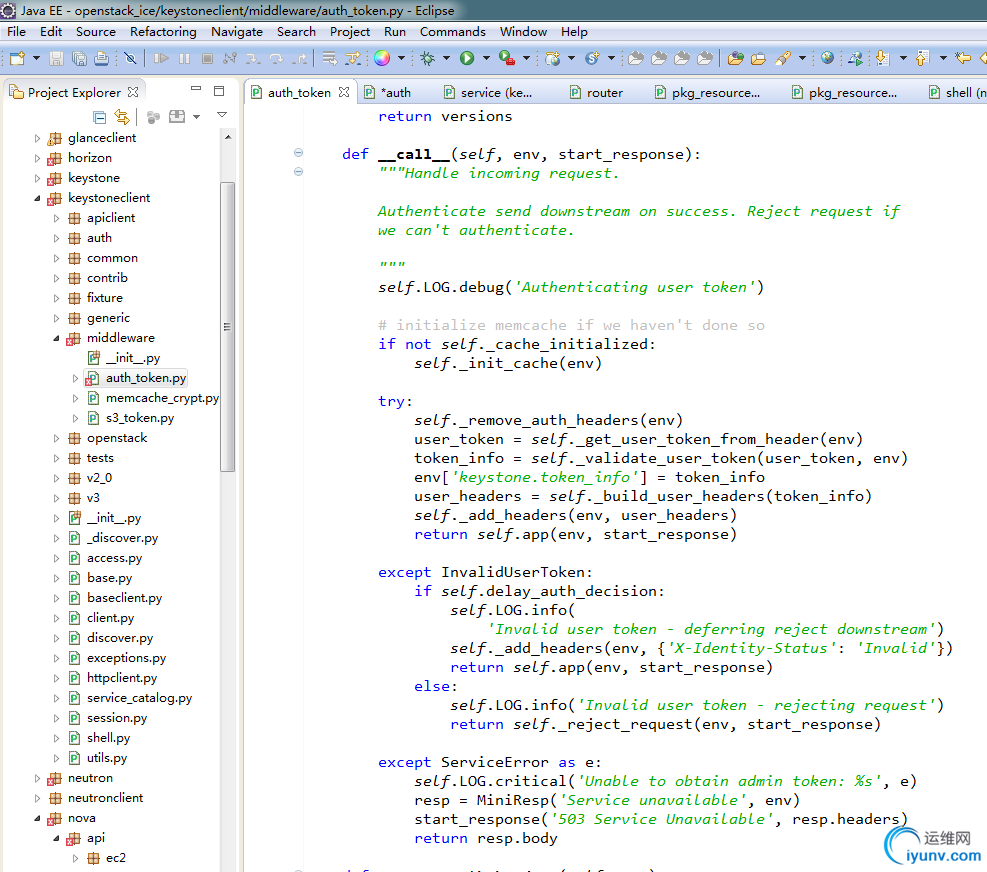This screenshot has height=872, width=987.
Task: Click the Project Explorer vertical scrollbar thumb
Action: point(227,327)
